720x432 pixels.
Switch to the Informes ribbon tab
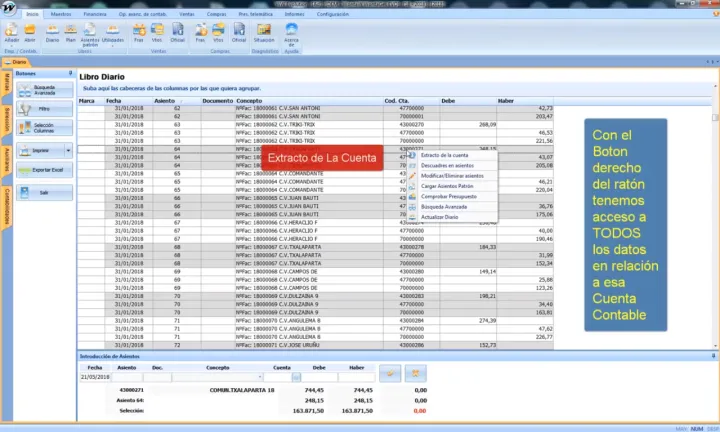pyautogui.click(x=294, y=14)
